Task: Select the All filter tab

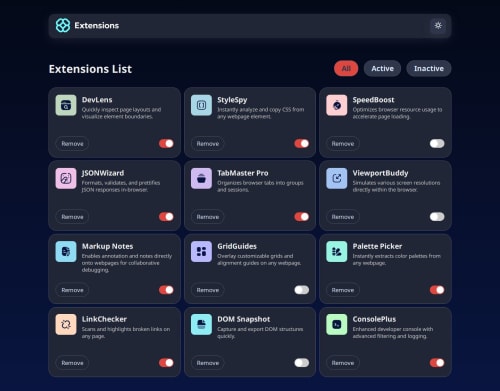Action: pyautogui.click(x=346, y=68)
